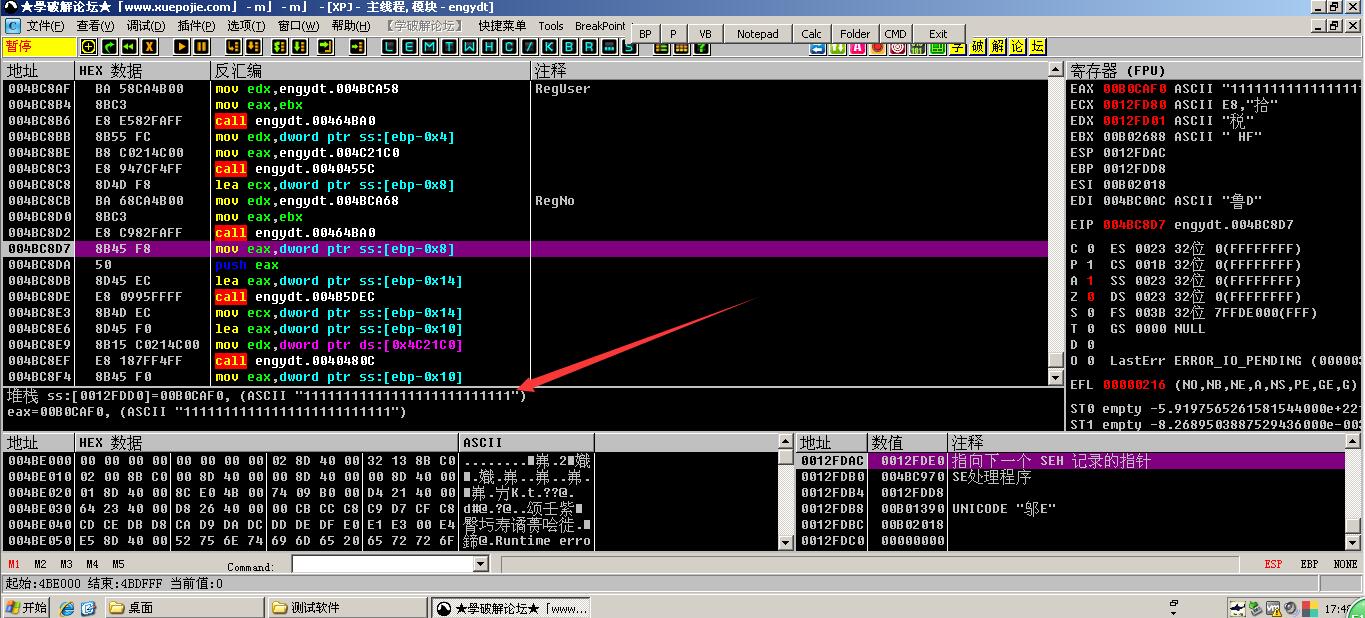The width and height of the screenshot is (1365, 618).
Task: Open the 查看(V) menu
Action: coord(95,26)
